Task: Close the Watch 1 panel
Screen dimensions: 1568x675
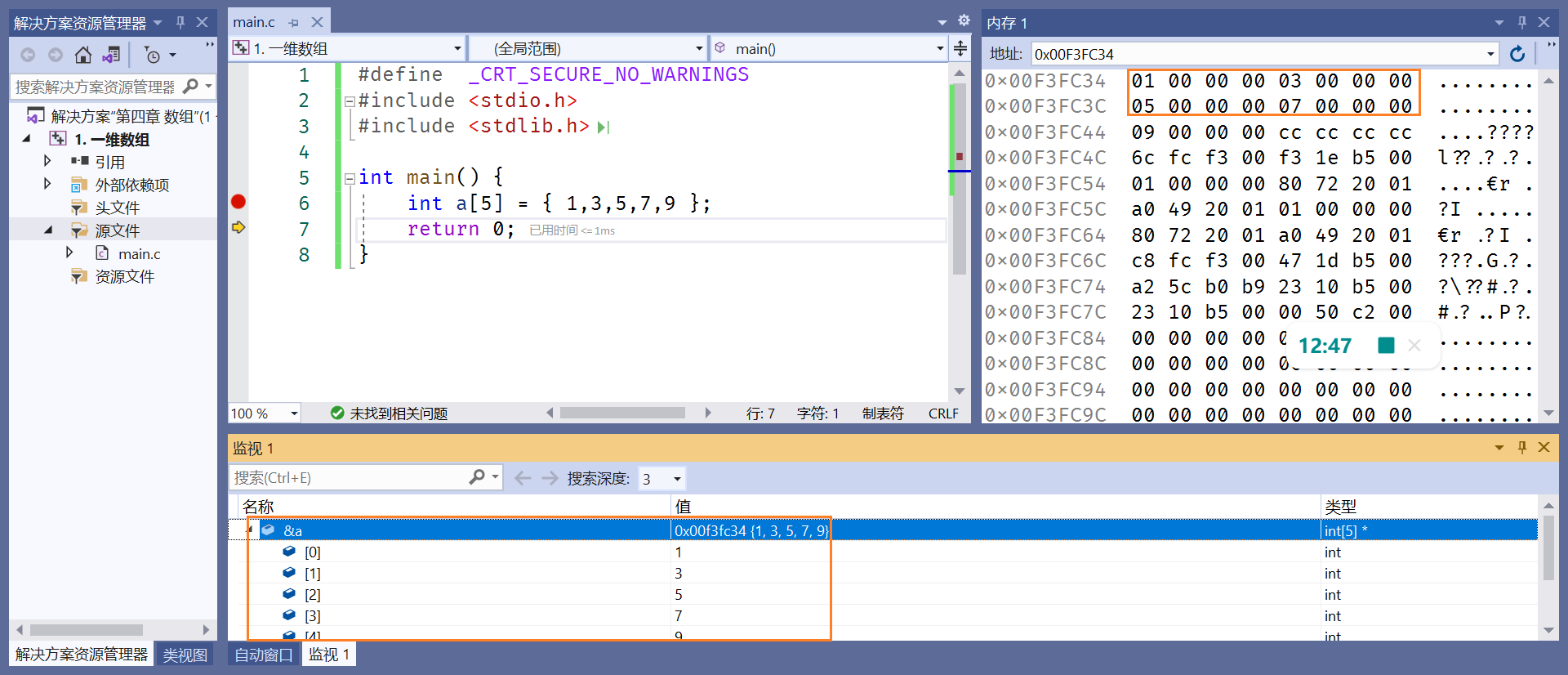Action: (1543, 447)
